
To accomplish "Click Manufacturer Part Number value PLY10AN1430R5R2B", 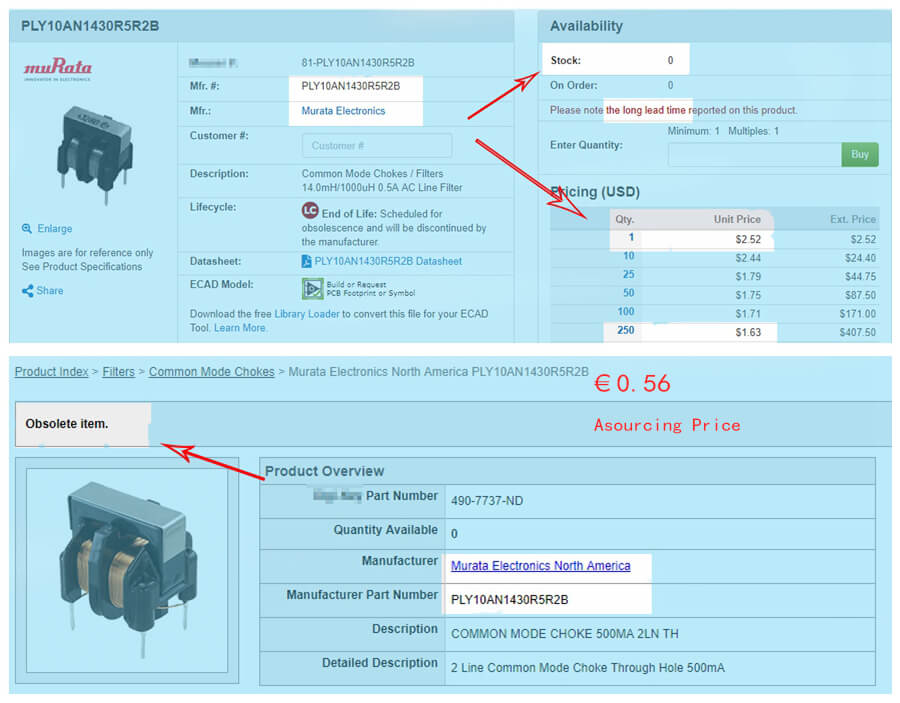I will (x=510, y=600).
